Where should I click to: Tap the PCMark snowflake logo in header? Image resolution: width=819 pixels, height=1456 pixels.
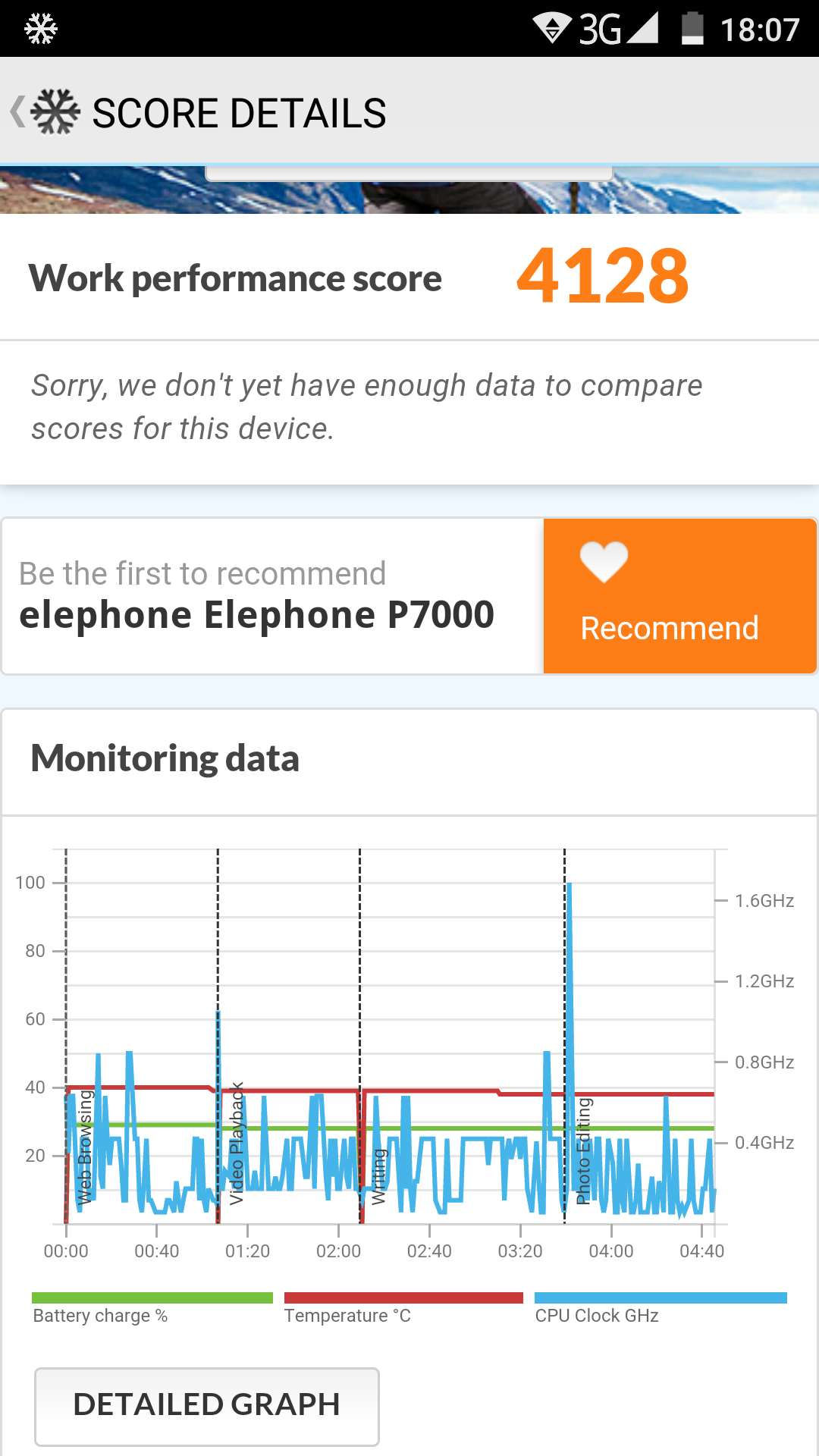(55, 111)
